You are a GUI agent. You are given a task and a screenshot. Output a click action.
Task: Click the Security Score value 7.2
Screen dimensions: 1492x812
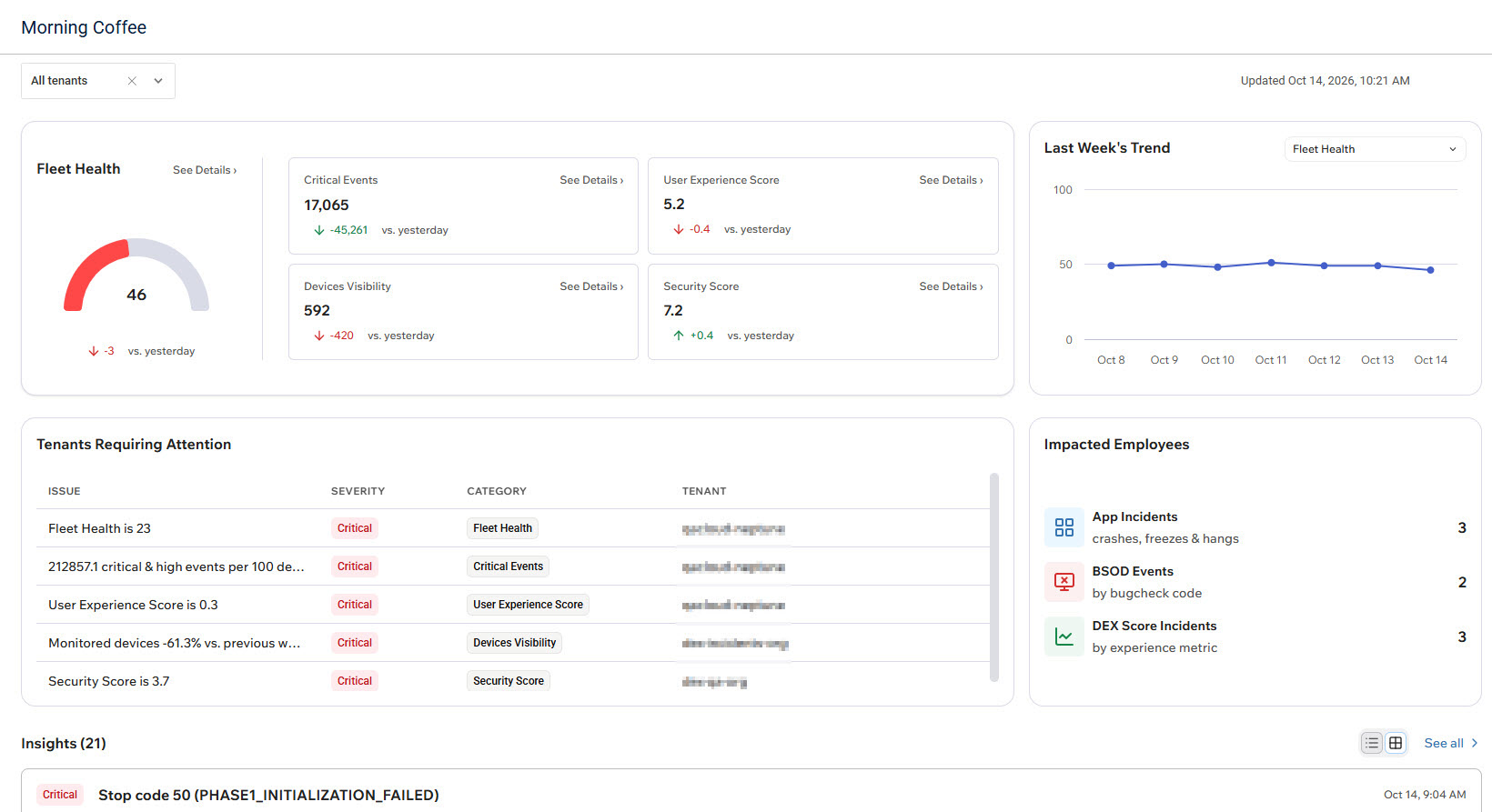673,311
